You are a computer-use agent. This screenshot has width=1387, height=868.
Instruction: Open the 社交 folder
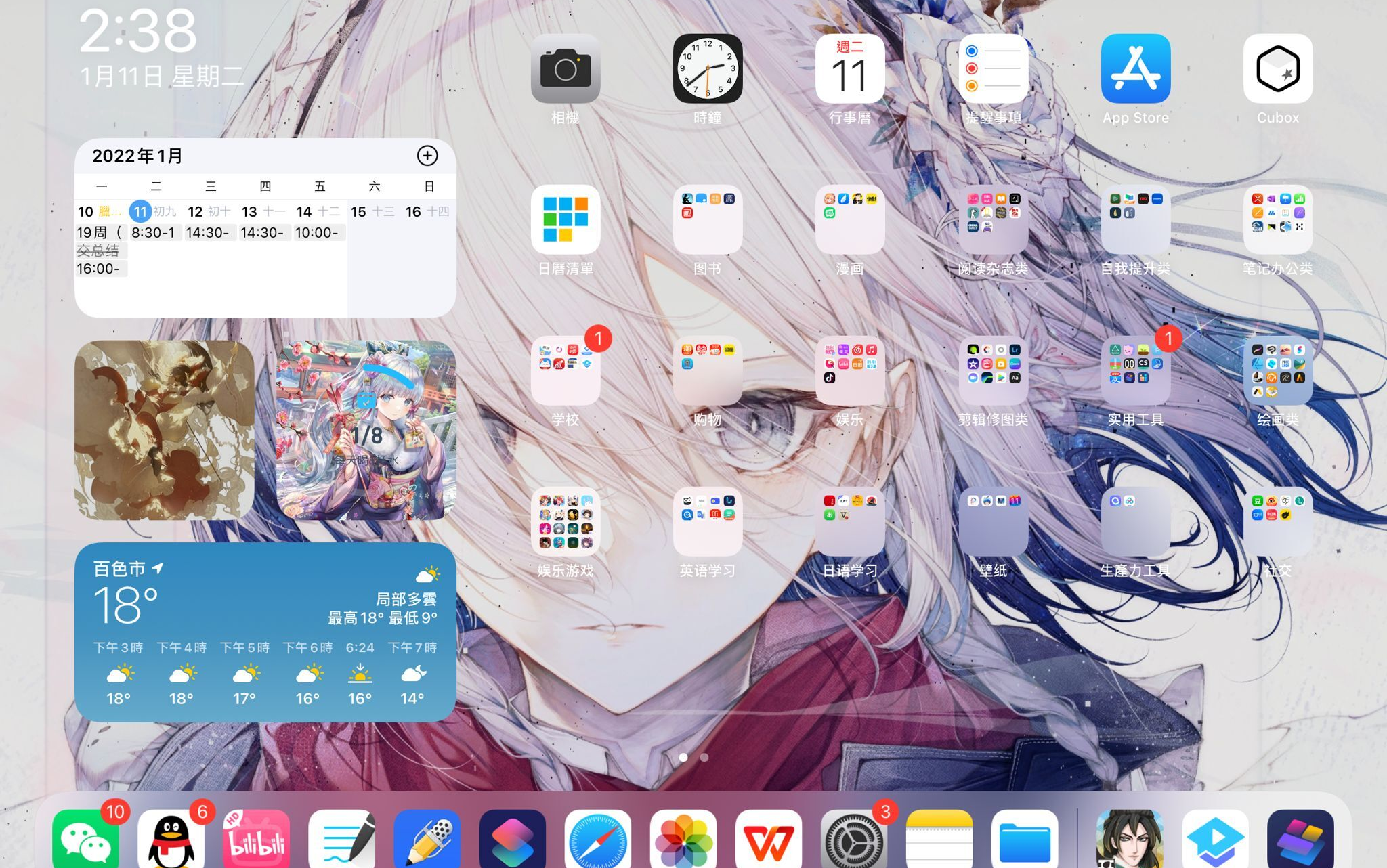[x=1278, y=521]
